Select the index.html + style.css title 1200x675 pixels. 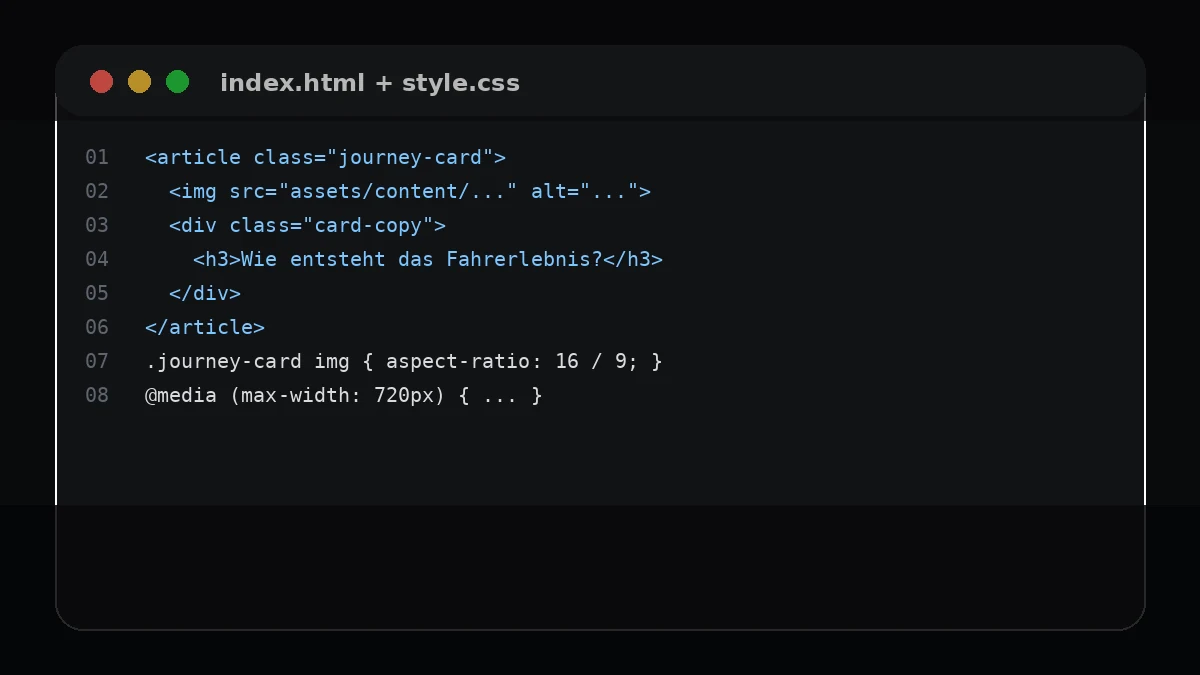[370, 83]
